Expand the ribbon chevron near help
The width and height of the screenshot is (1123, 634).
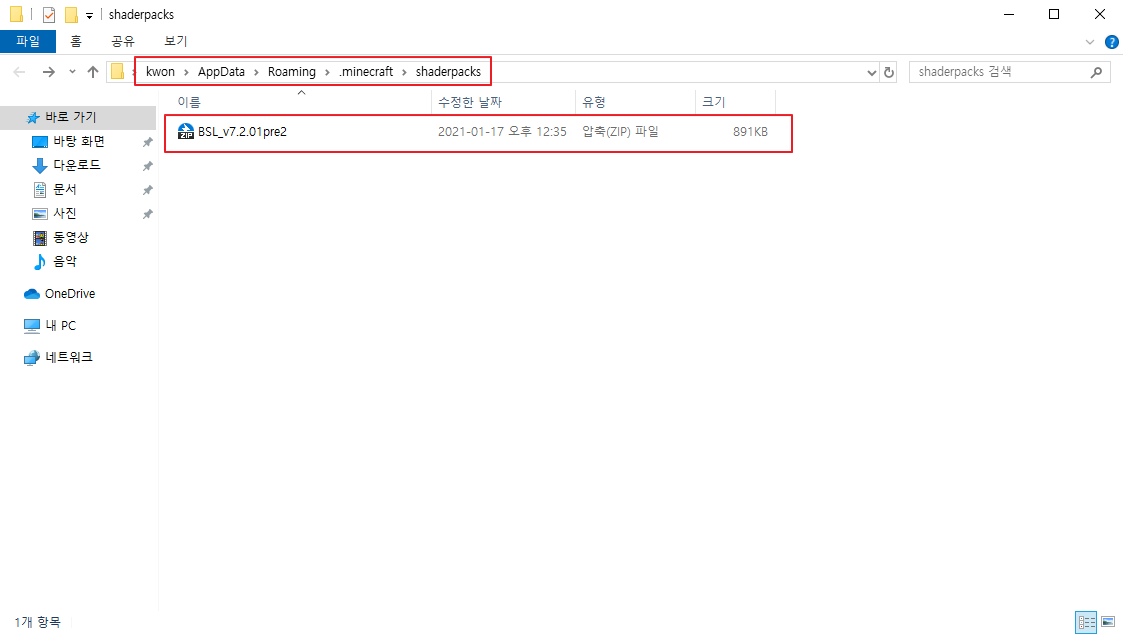(1090, 42)
